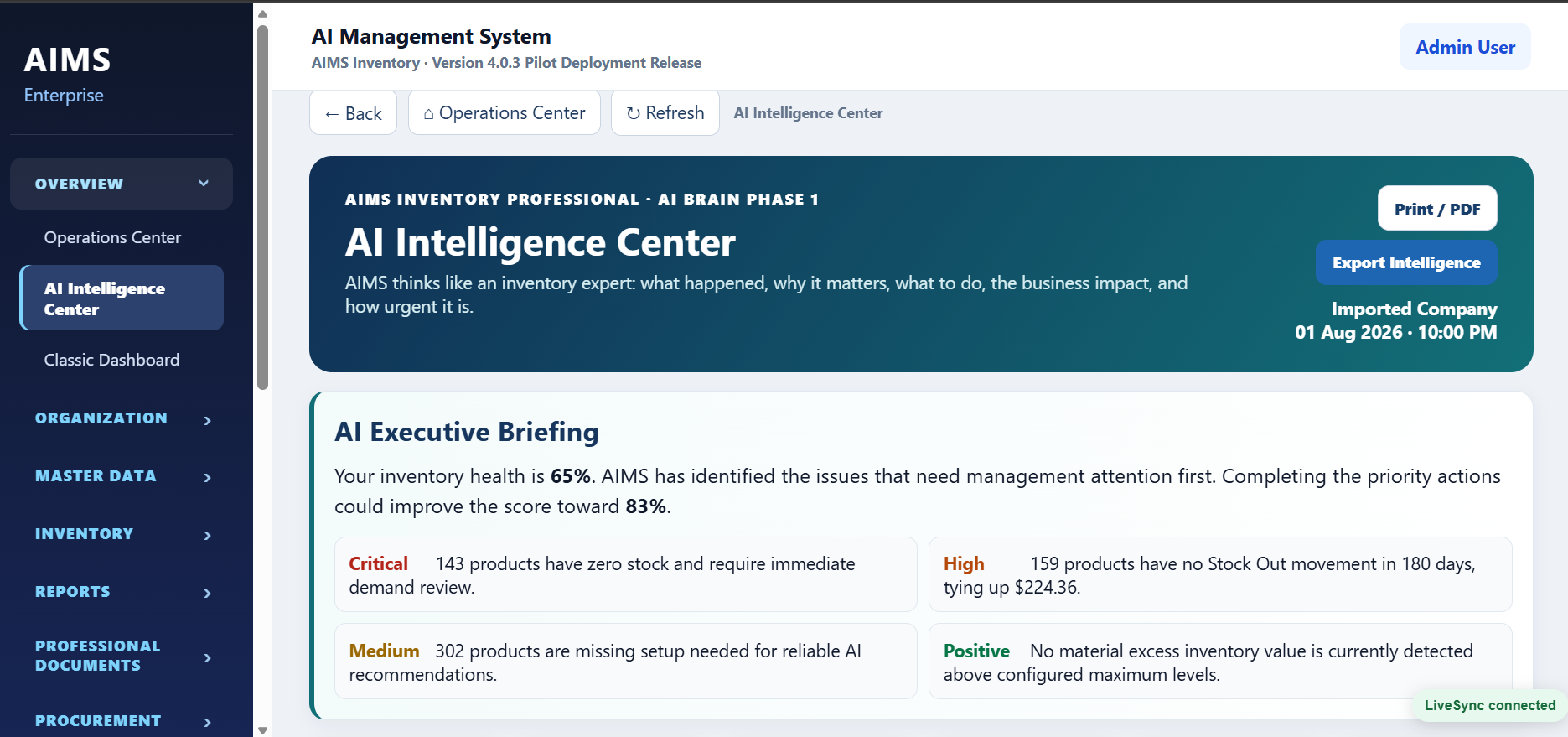Click the Version 4.0.3 Pilot subtitle
This screenshot has width=1568, height=737.
pos(506,63)
